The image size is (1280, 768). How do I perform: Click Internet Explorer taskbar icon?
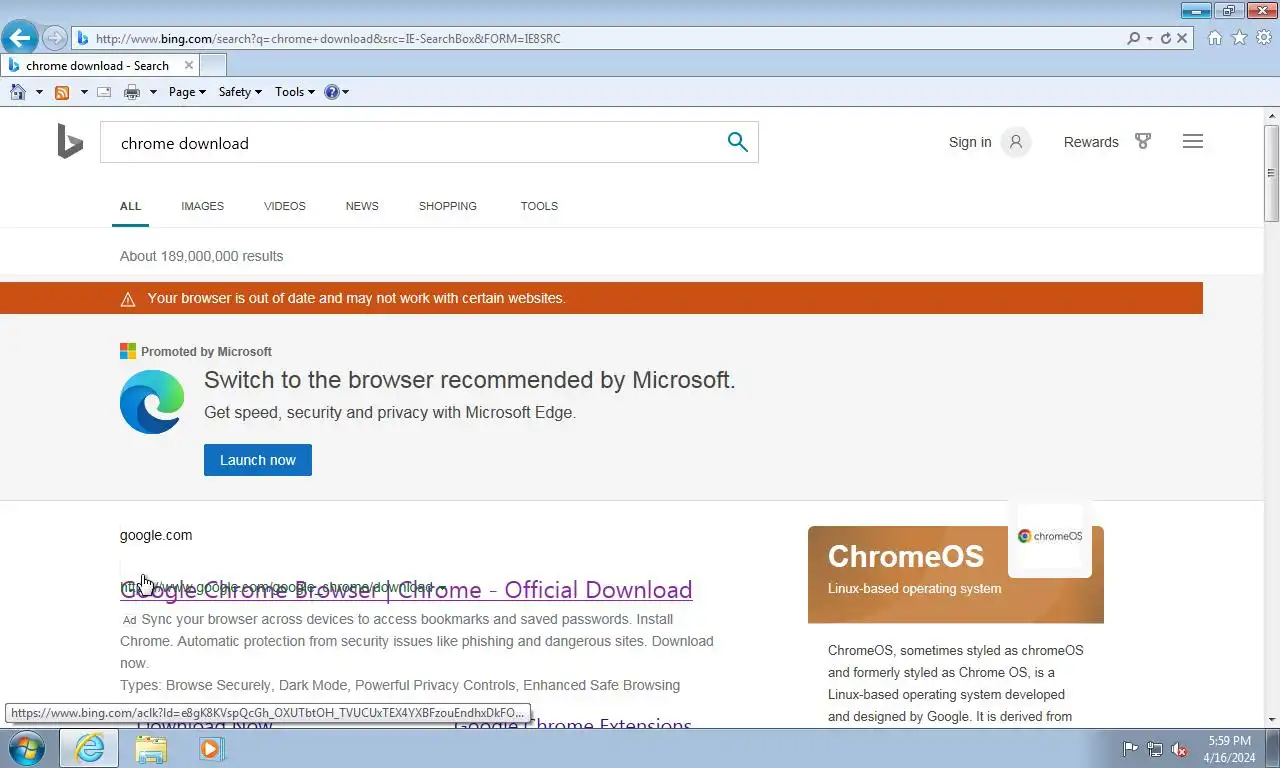pos(89,748)
